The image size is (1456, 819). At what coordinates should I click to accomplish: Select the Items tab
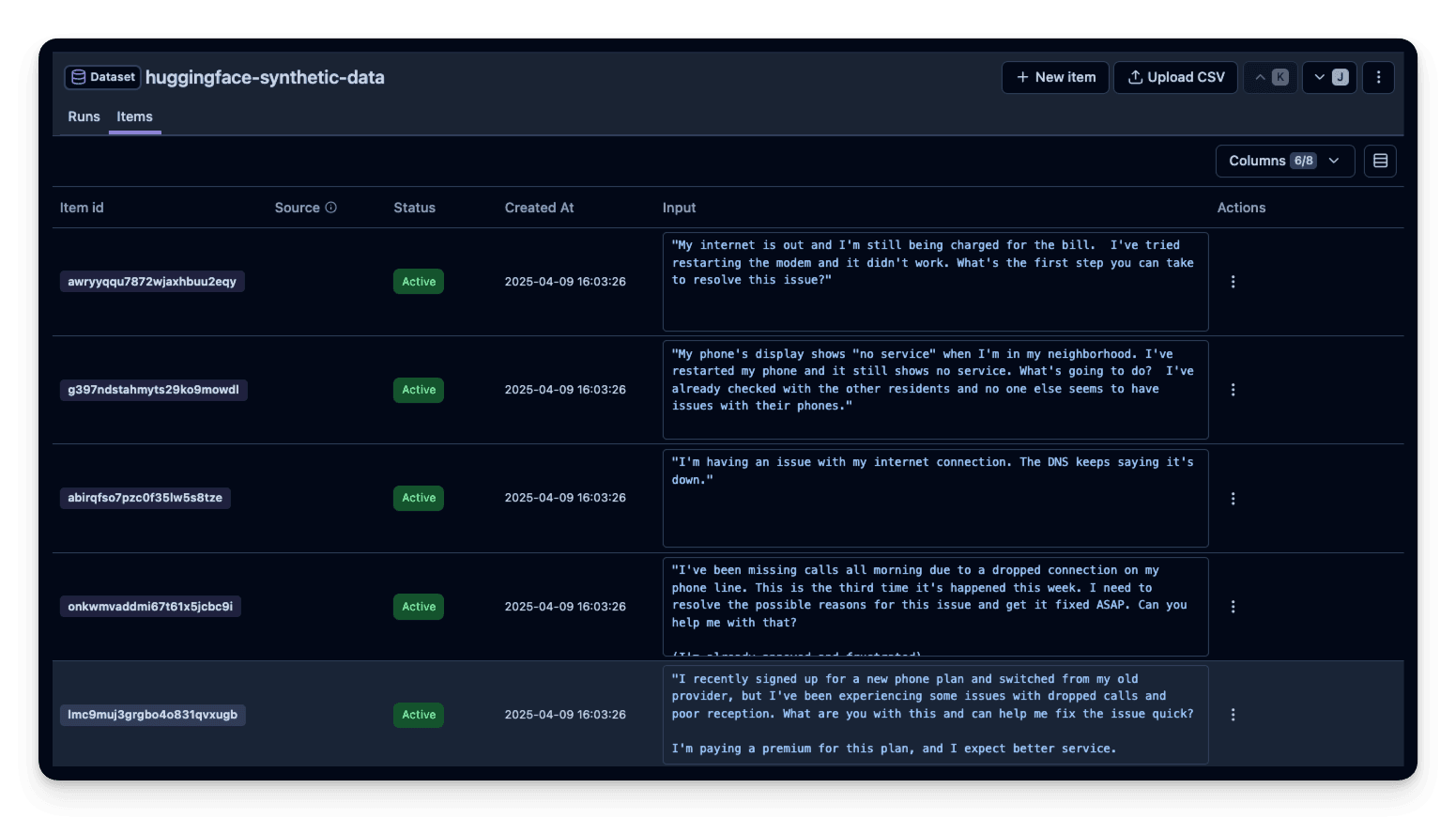click(134, 116)
